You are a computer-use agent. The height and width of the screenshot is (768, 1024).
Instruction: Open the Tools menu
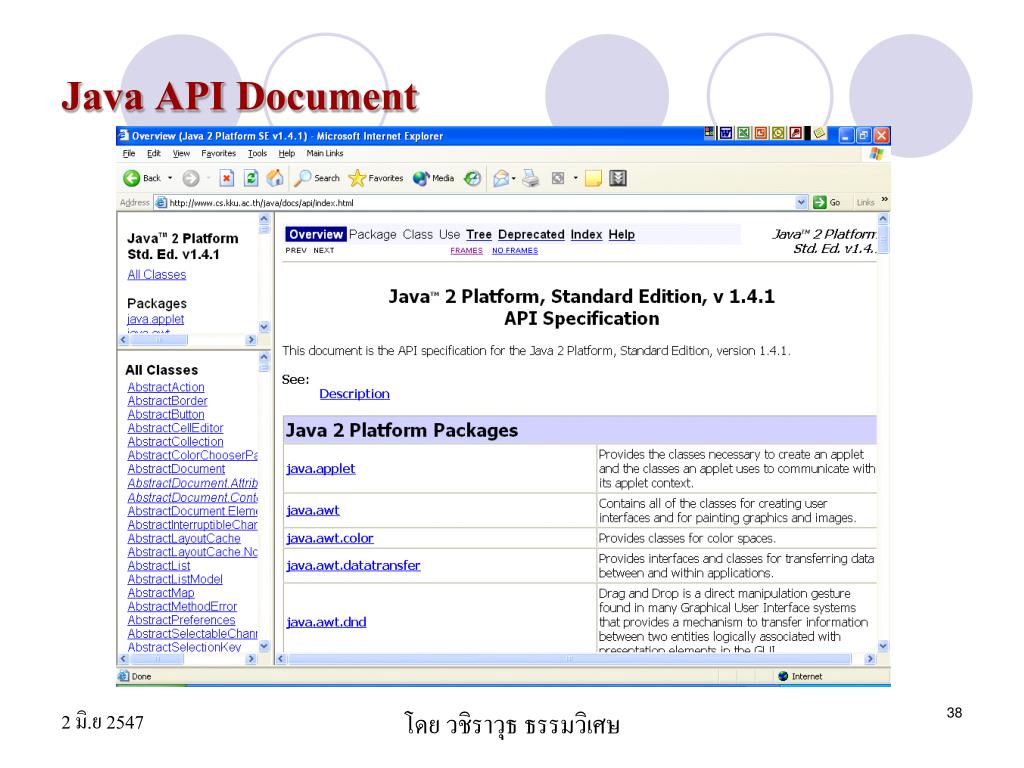(257, 153)
